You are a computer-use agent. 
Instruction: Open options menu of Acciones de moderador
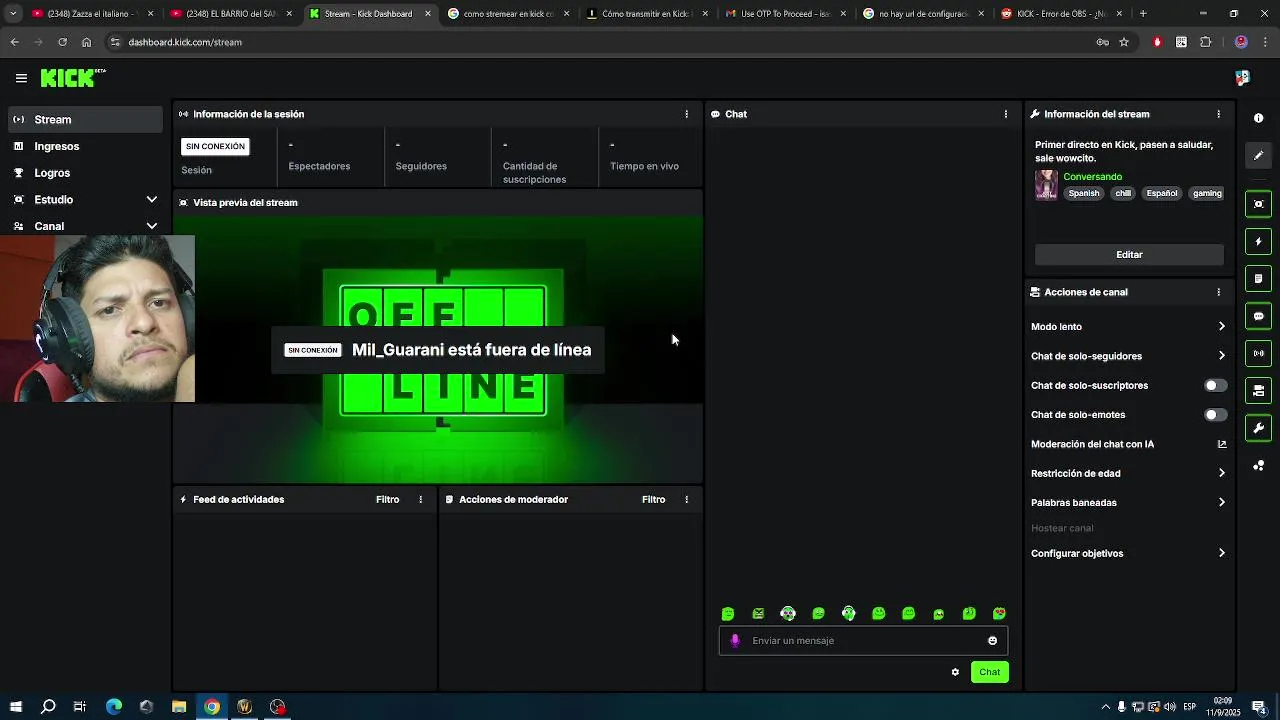tap(686, 499)
